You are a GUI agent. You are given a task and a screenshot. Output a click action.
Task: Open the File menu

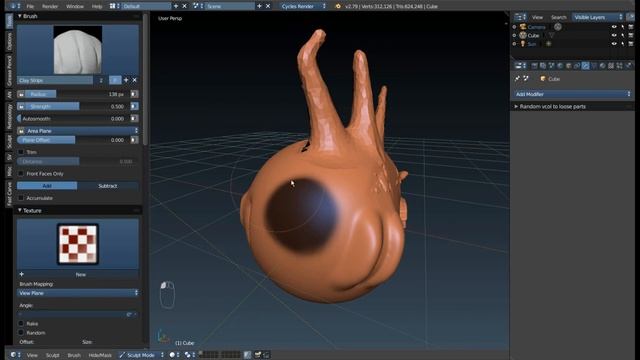point(30,7)
